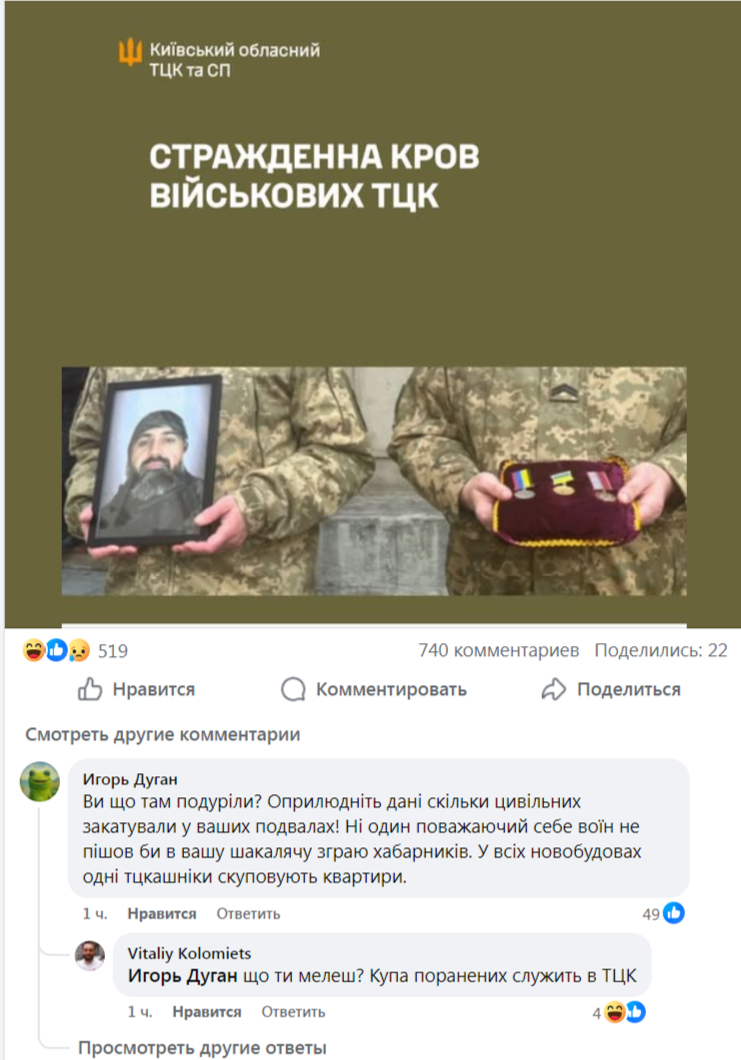The height and width of the screenshot is (1060, 741).
Task: Click the reaction emojis on Vitaliy's reply
Action: (625, 1012)
